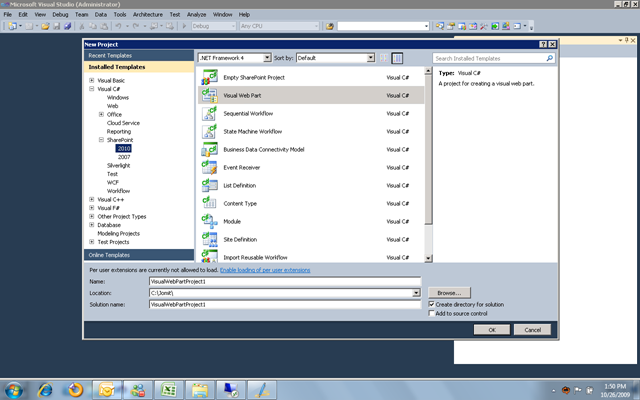Open Internet Explorer from the taskbar

click(x=45, y=390)
